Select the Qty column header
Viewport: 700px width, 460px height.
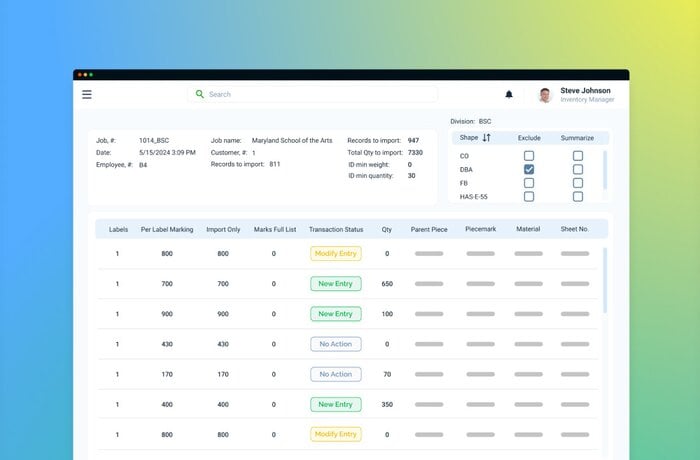(x=387, y=229)
